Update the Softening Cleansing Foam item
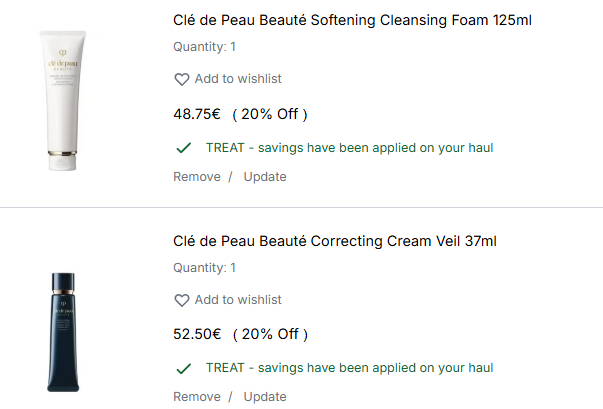The image size is (603, 409). point(265,177)
